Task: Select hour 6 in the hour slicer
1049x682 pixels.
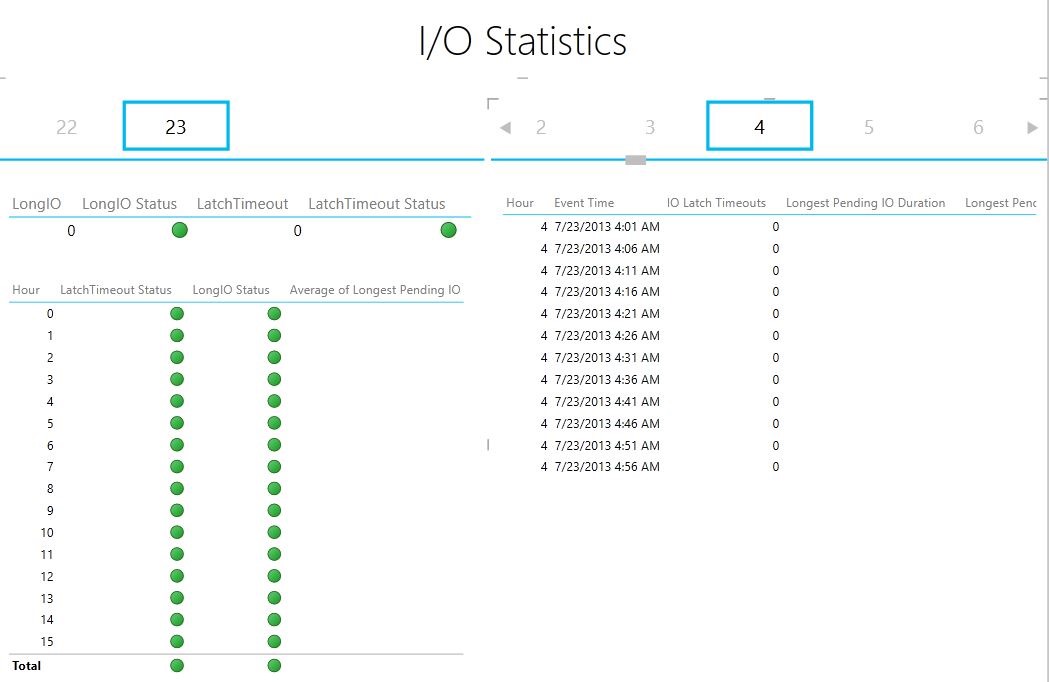Action: point(978,127)
